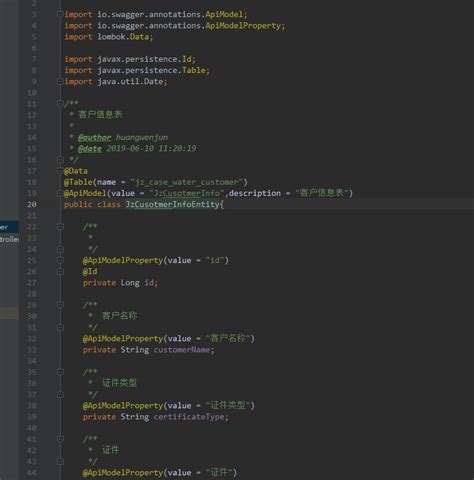Click the class keyword on line 20
474x480 pixels.
click(109, 204)
